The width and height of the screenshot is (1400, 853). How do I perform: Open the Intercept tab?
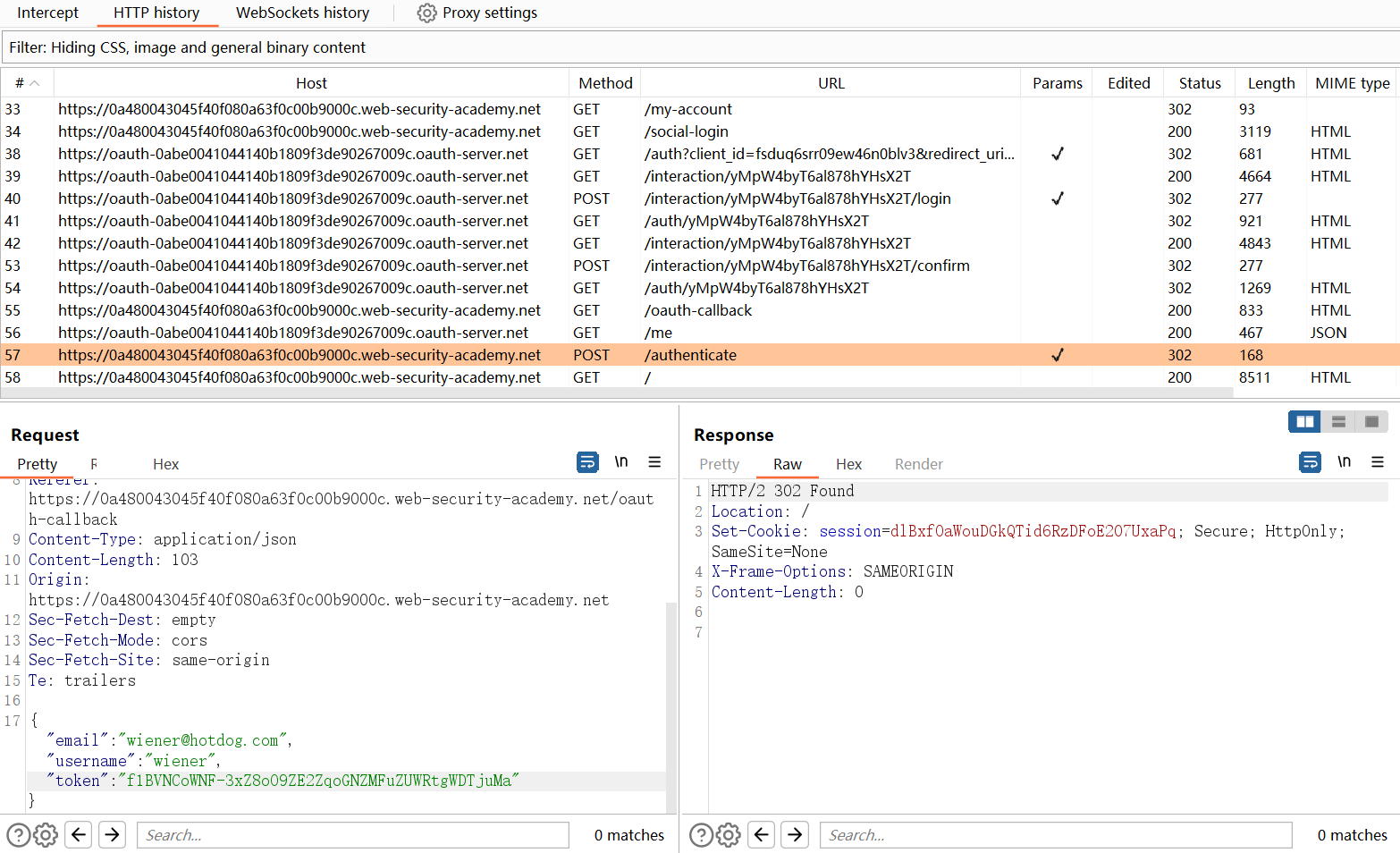click(x=47, y=13)
